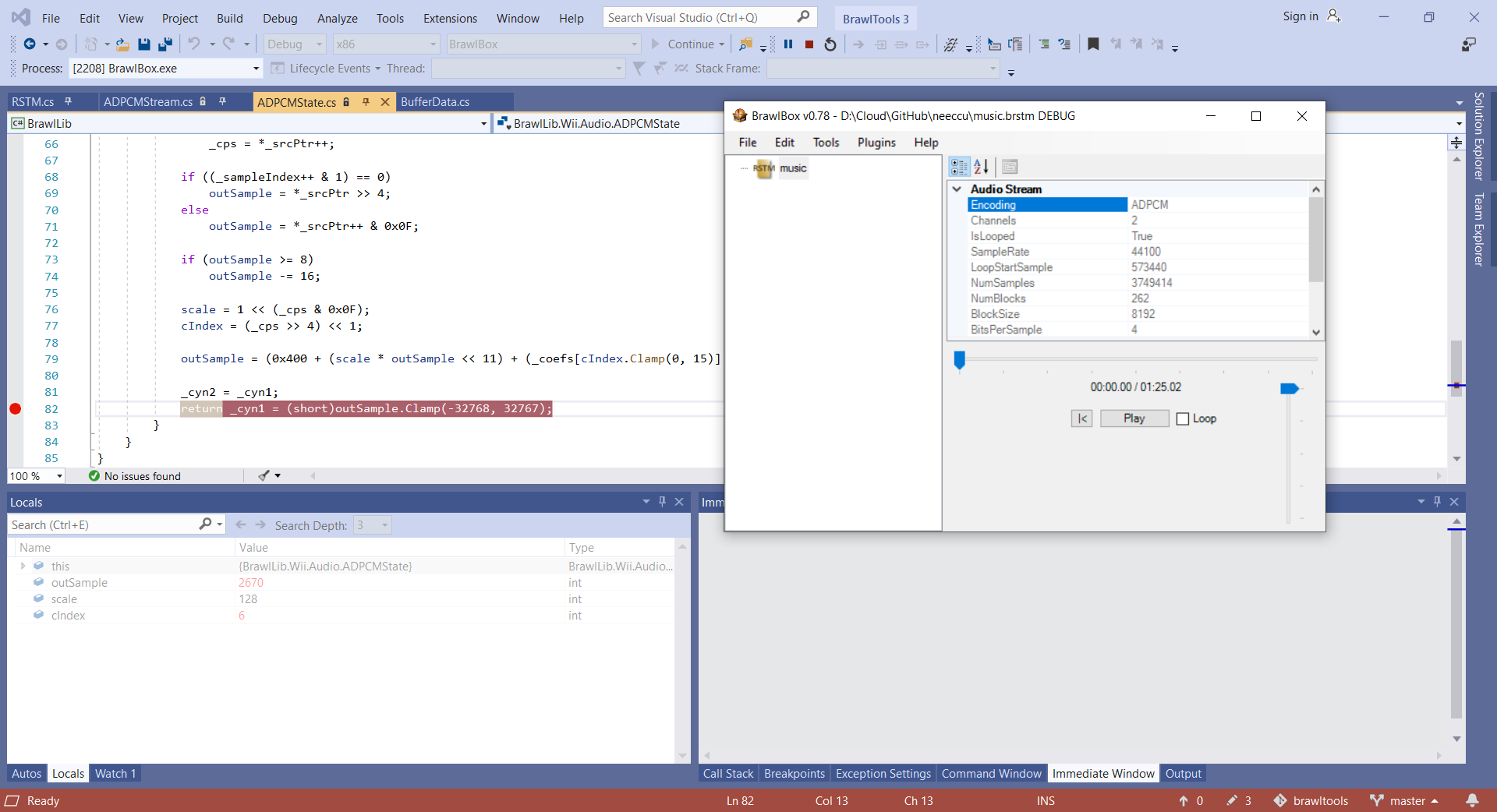This screenshot has width=1497, height=812.
Task: Toggle the breakpoint on line 82
Action: 16,409
